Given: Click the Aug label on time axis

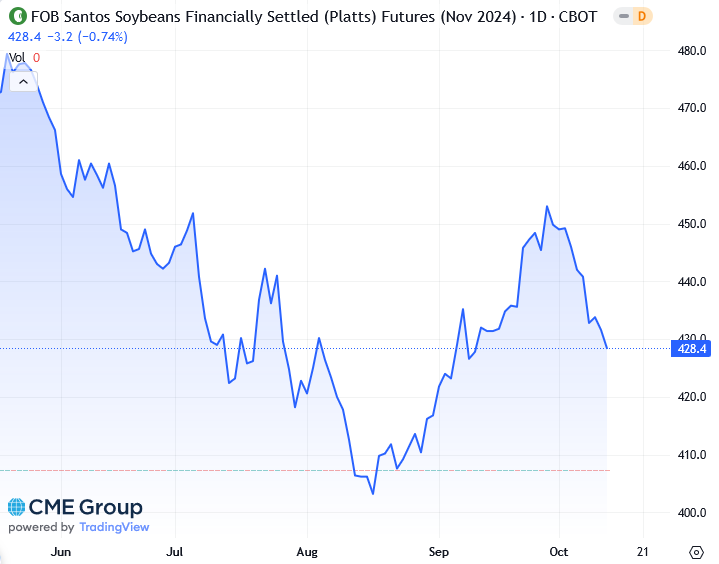Looking at the screenshot, I should coord(306,551).
